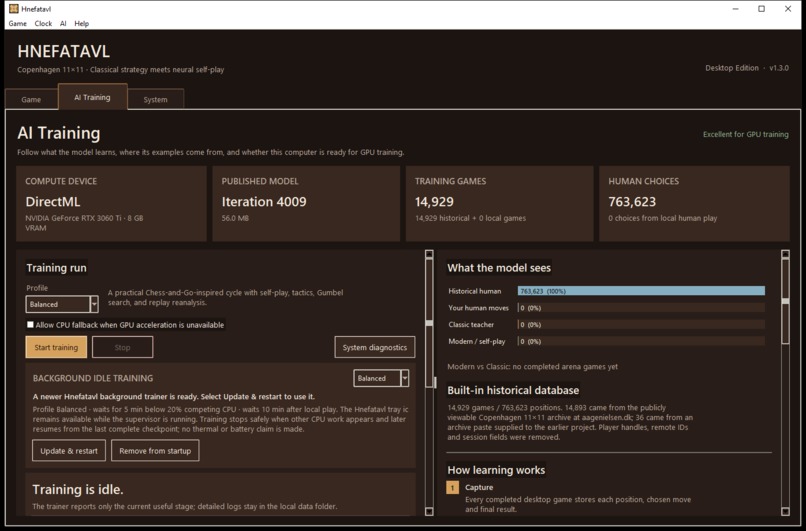Click 'Training is idle.' status heading
Image resolution: width=806 pixels, height=531 pixels.
point(78,489)
